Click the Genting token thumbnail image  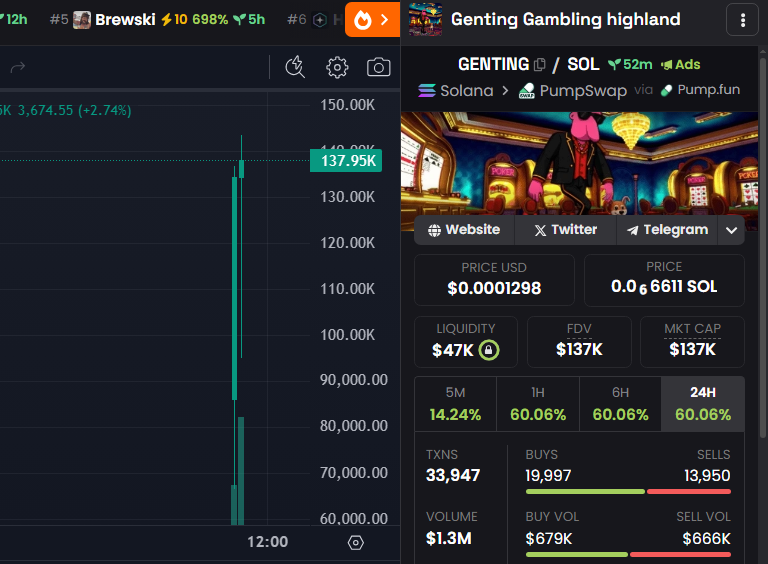[x=425, y=20]
